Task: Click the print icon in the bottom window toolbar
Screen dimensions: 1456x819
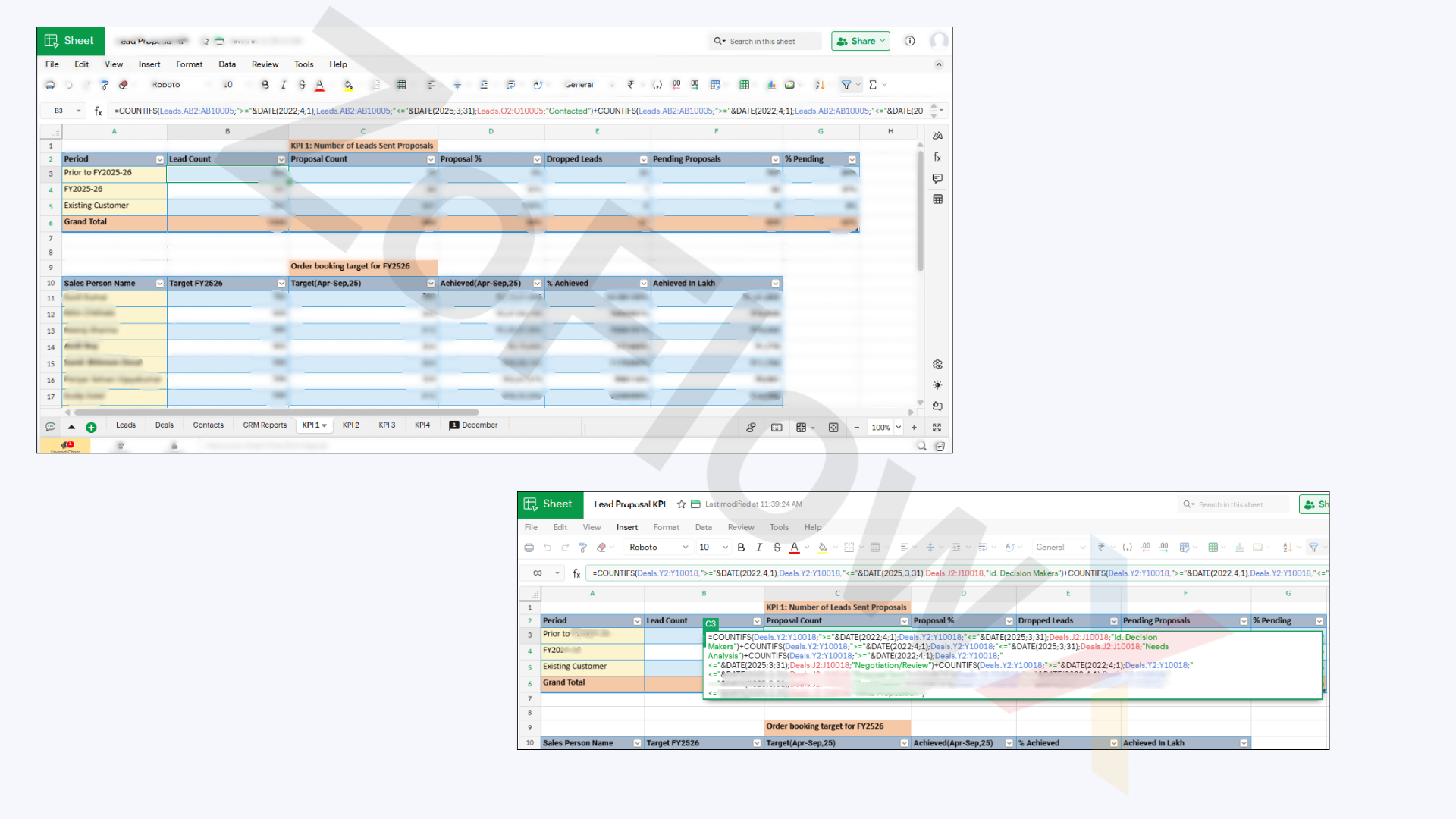Action: click(529, 548)
